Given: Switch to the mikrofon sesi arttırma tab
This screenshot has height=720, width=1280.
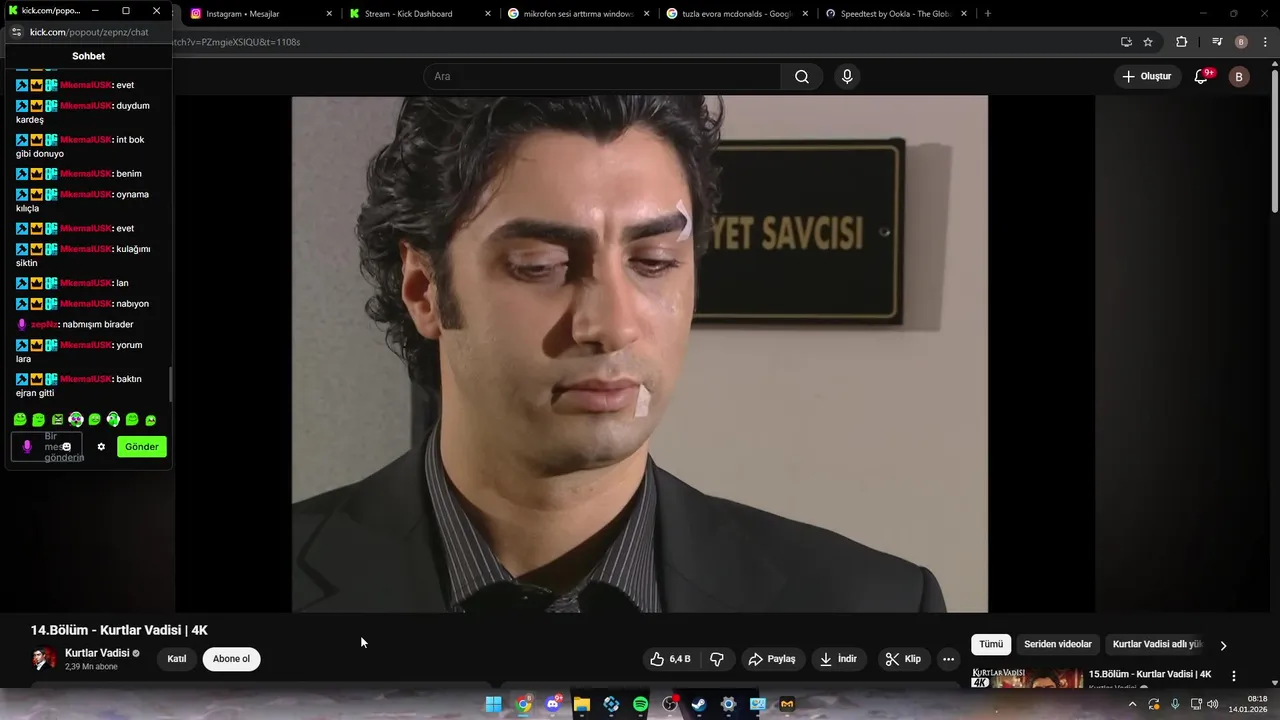Looking at the screenshot, I should pos(578,14).
